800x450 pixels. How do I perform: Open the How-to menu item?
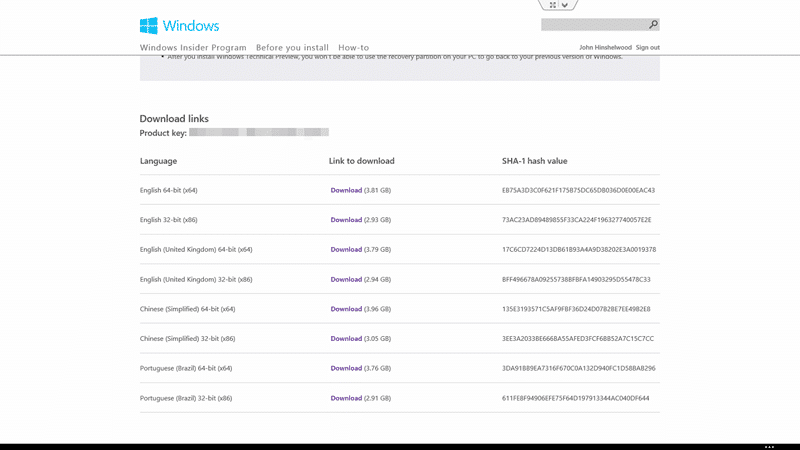354,47
